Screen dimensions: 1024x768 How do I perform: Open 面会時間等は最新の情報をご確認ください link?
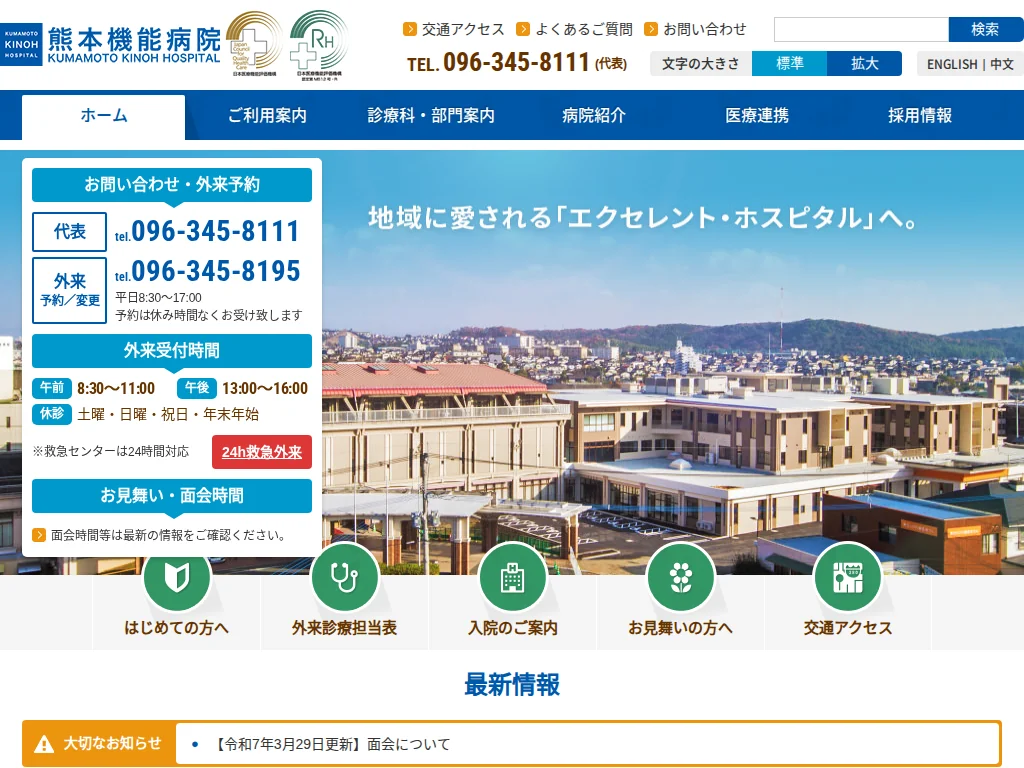pyautogui.click(x=168, y=536)
